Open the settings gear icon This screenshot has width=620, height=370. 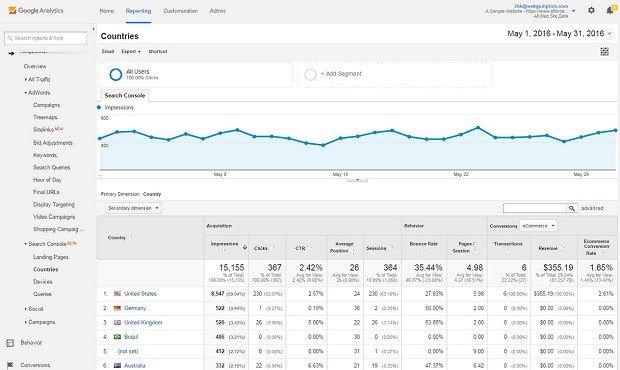591,10
